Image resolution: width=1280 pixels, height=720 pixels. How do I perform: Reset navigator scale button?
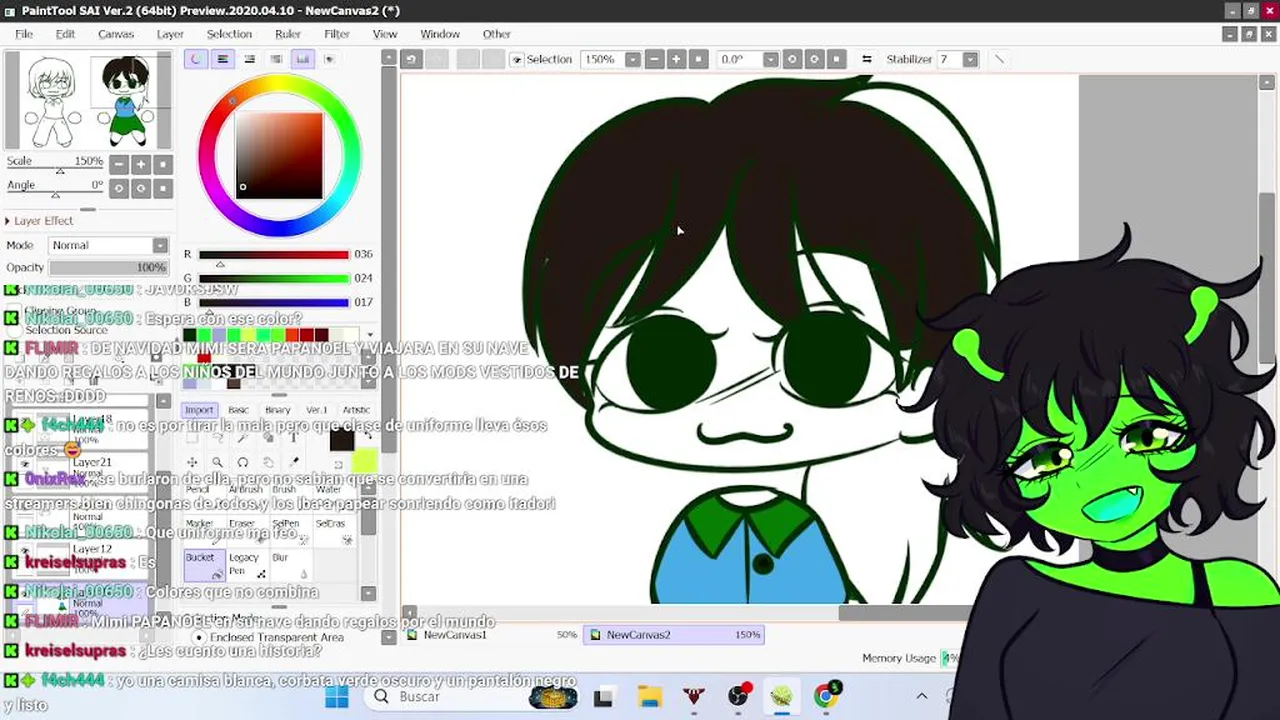coord(163,164)
